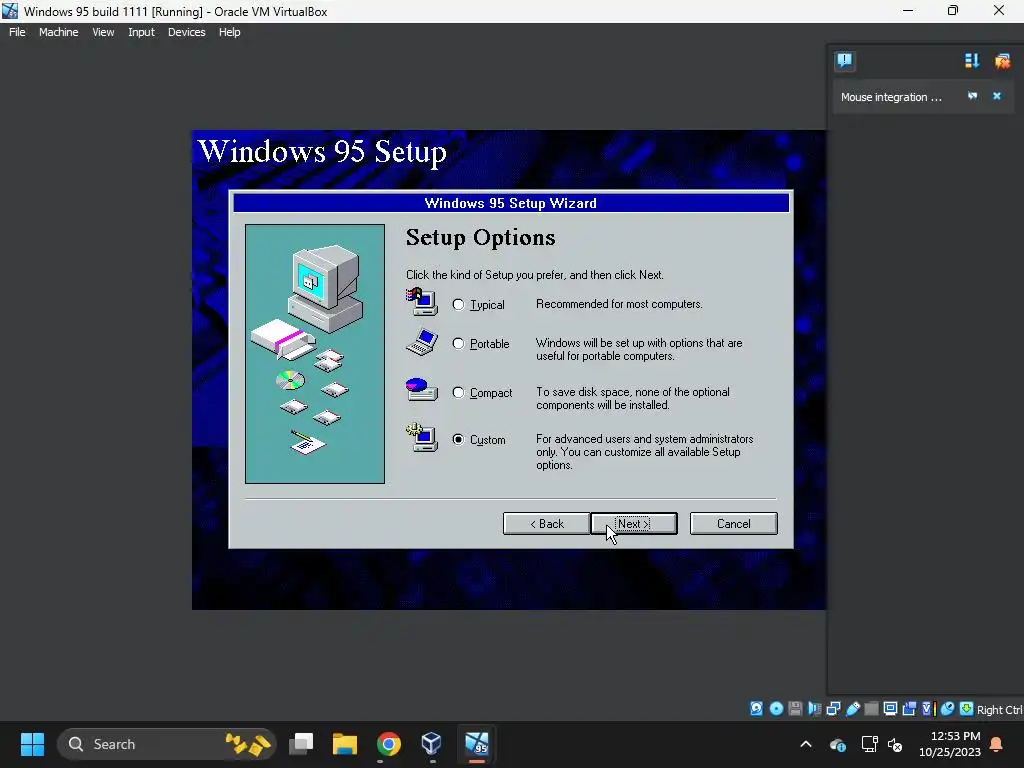Image resolution: width=1024 pixels, height=768 pixels.
Task: Click the 'Right Ctrl' host key label
Action: pos(999,710)
